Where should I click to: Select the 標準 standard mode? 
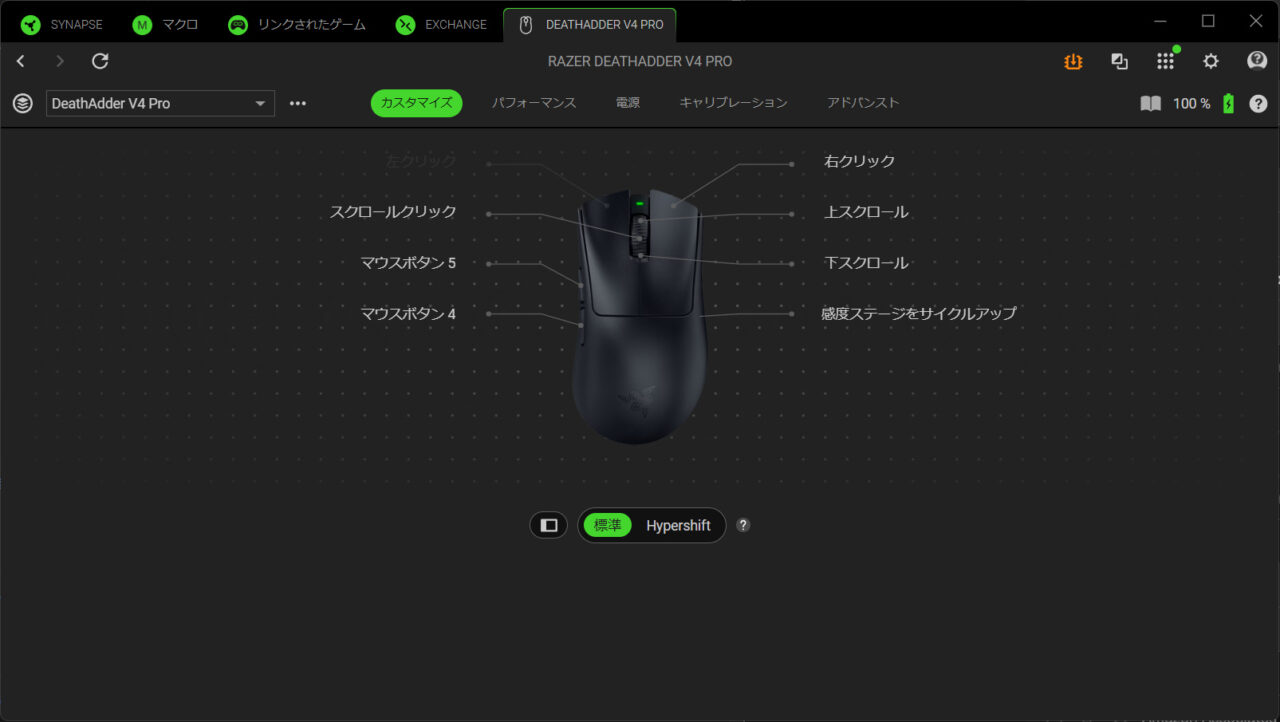[608, 525]
